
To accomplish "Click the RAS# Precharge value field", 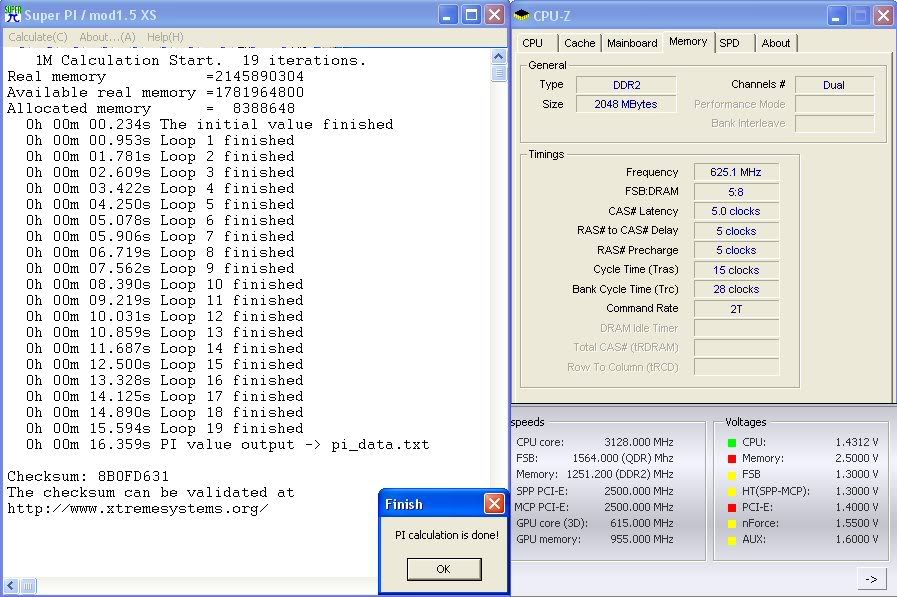I will coord(736,250).
